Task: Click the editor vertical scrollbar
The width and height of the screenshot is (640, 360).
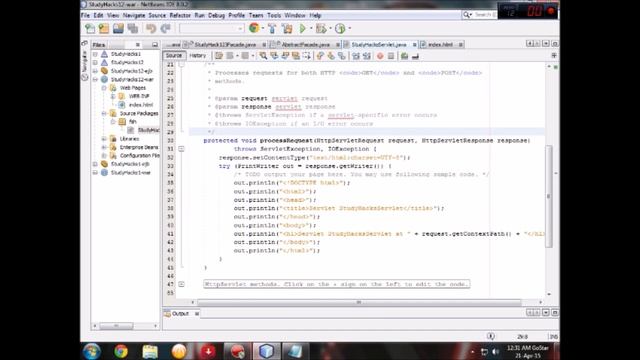Action: pos(549,196)
